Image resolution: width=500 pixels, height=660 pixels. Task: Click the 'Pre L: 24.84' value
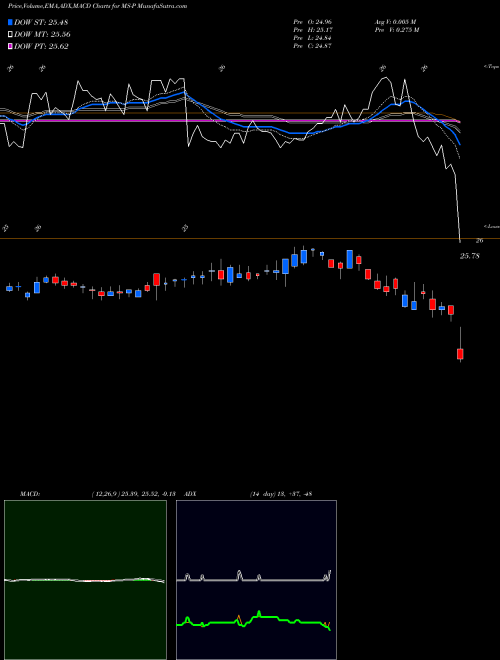tap(313, 38)
